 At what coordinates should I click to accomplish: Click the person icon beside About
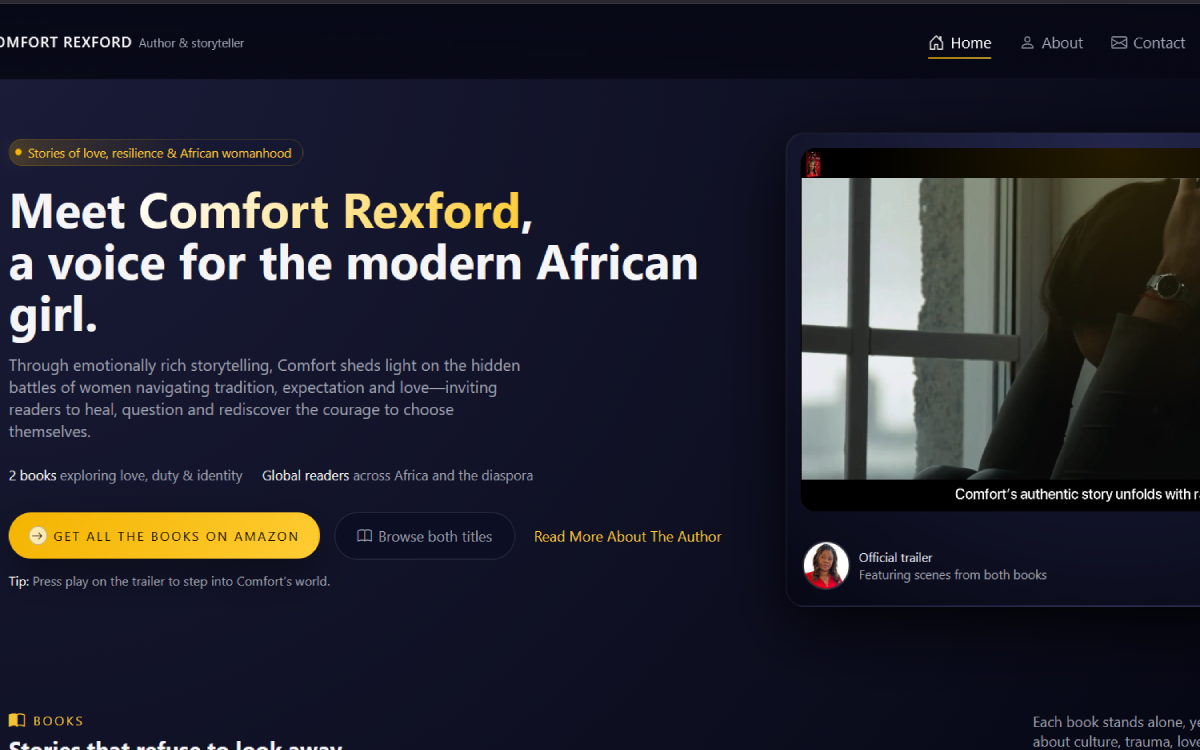point(1027,43)
